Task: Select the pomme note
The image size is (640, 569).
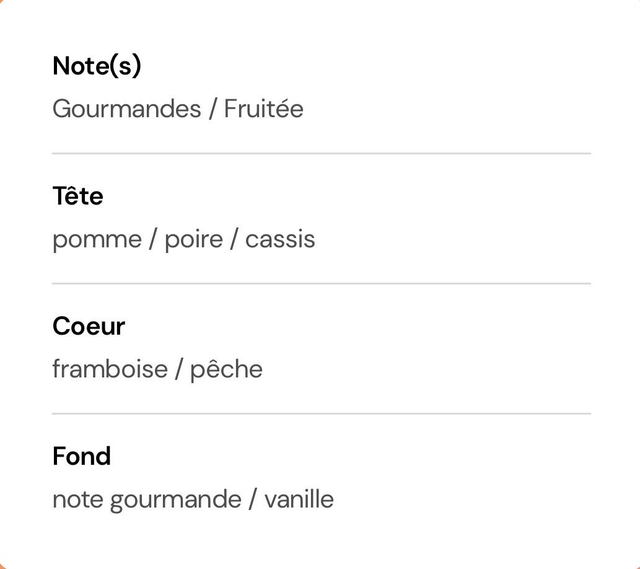Action: coord(97,240)
